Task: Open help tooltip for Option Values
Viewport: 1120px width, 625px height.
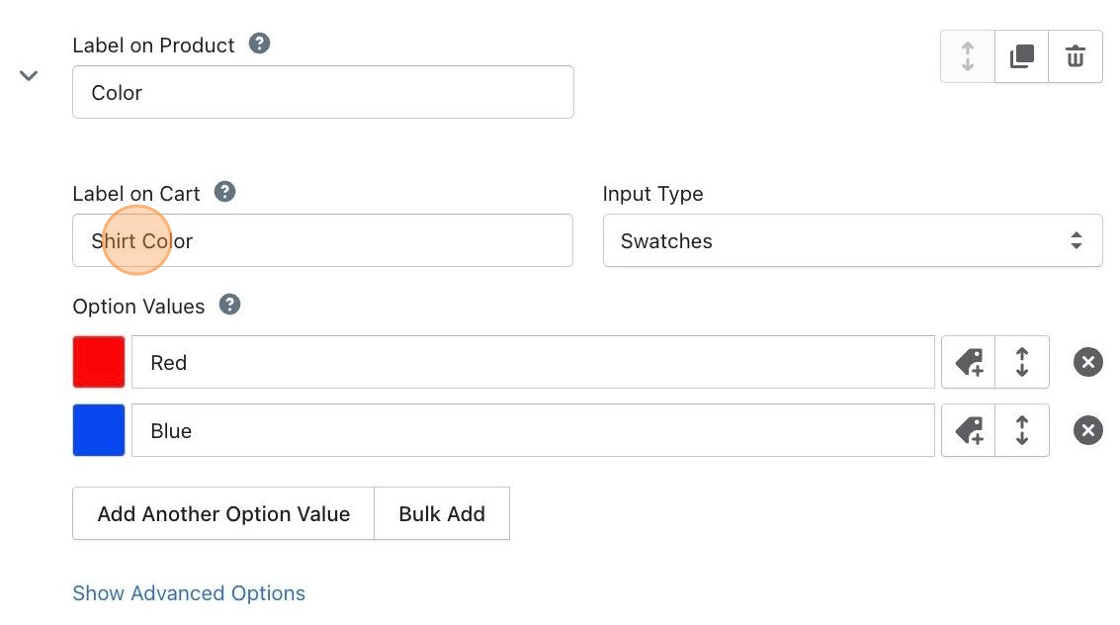Action: point(229,305)
